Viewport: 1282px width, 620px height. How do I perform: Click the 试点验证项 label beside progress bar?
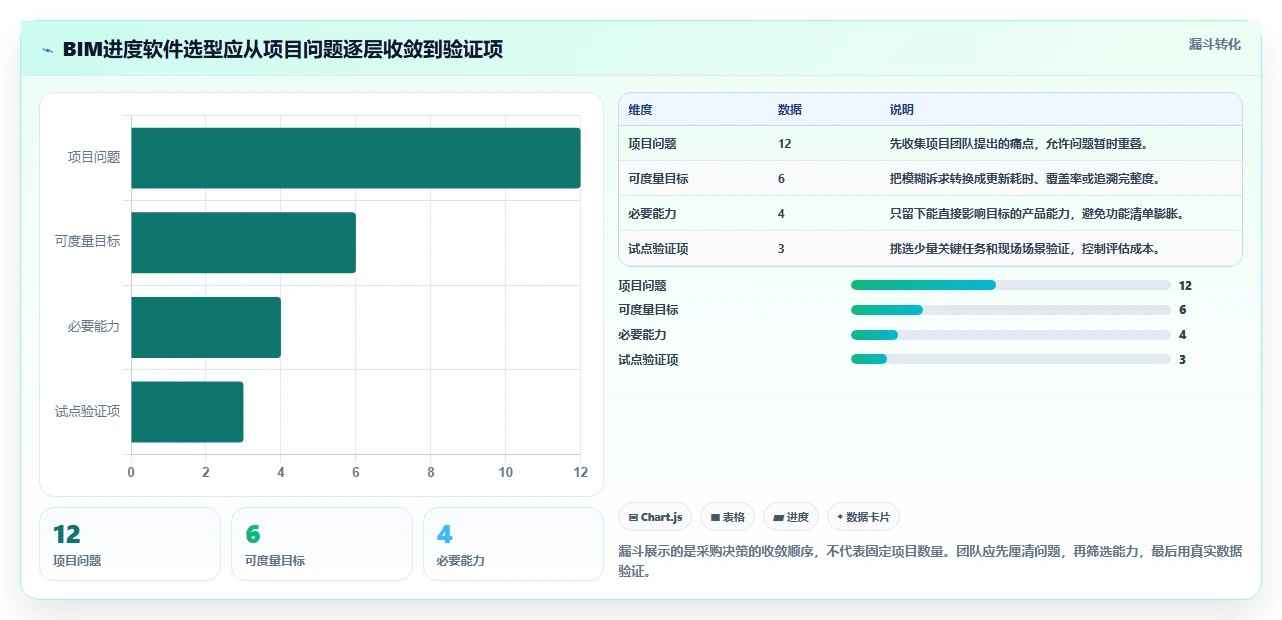648,360
